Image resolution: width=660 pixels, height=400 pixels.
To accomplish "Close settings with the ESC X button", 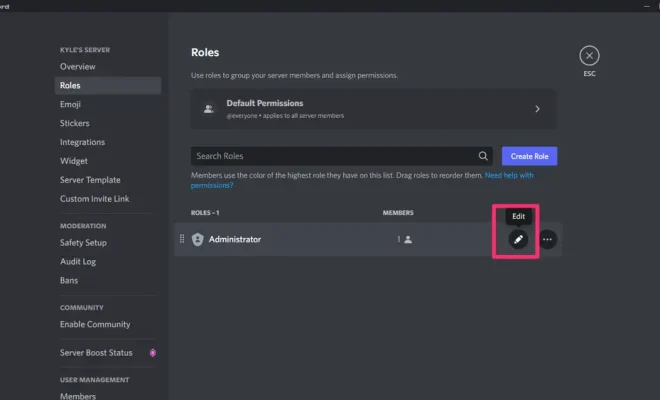I will coord(589,56).
